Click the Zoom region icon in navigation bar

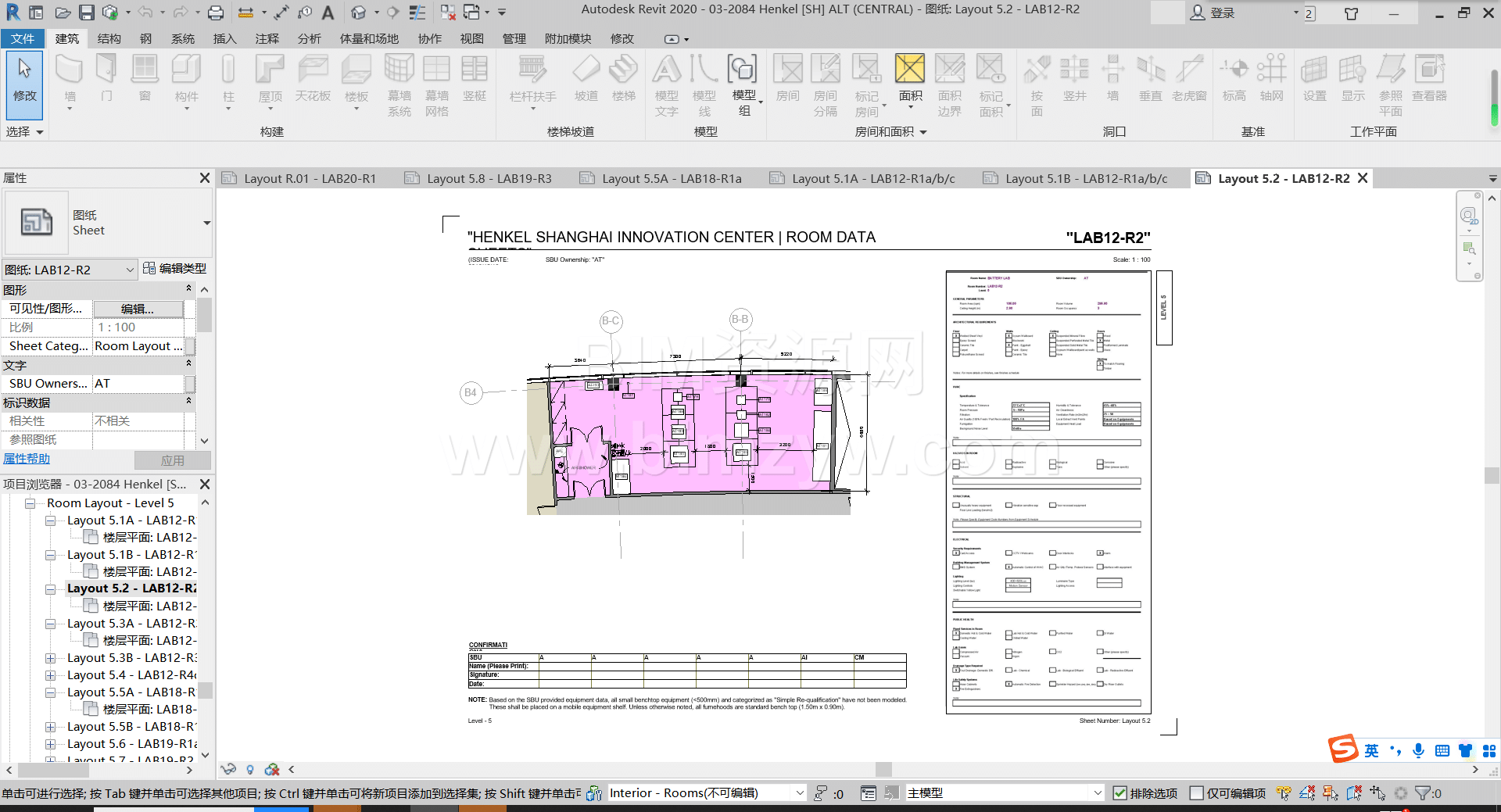1469,249
